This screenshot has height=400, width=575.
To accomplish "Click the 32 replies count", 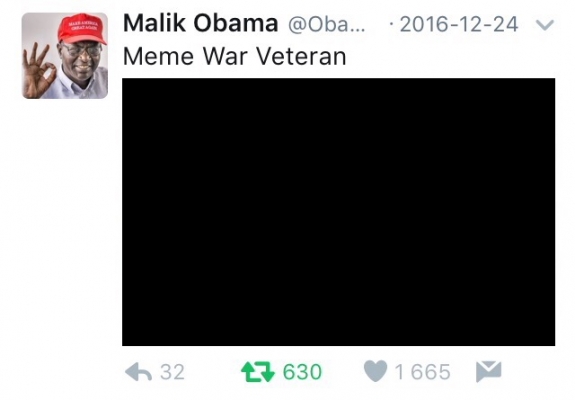I will 172,372.
